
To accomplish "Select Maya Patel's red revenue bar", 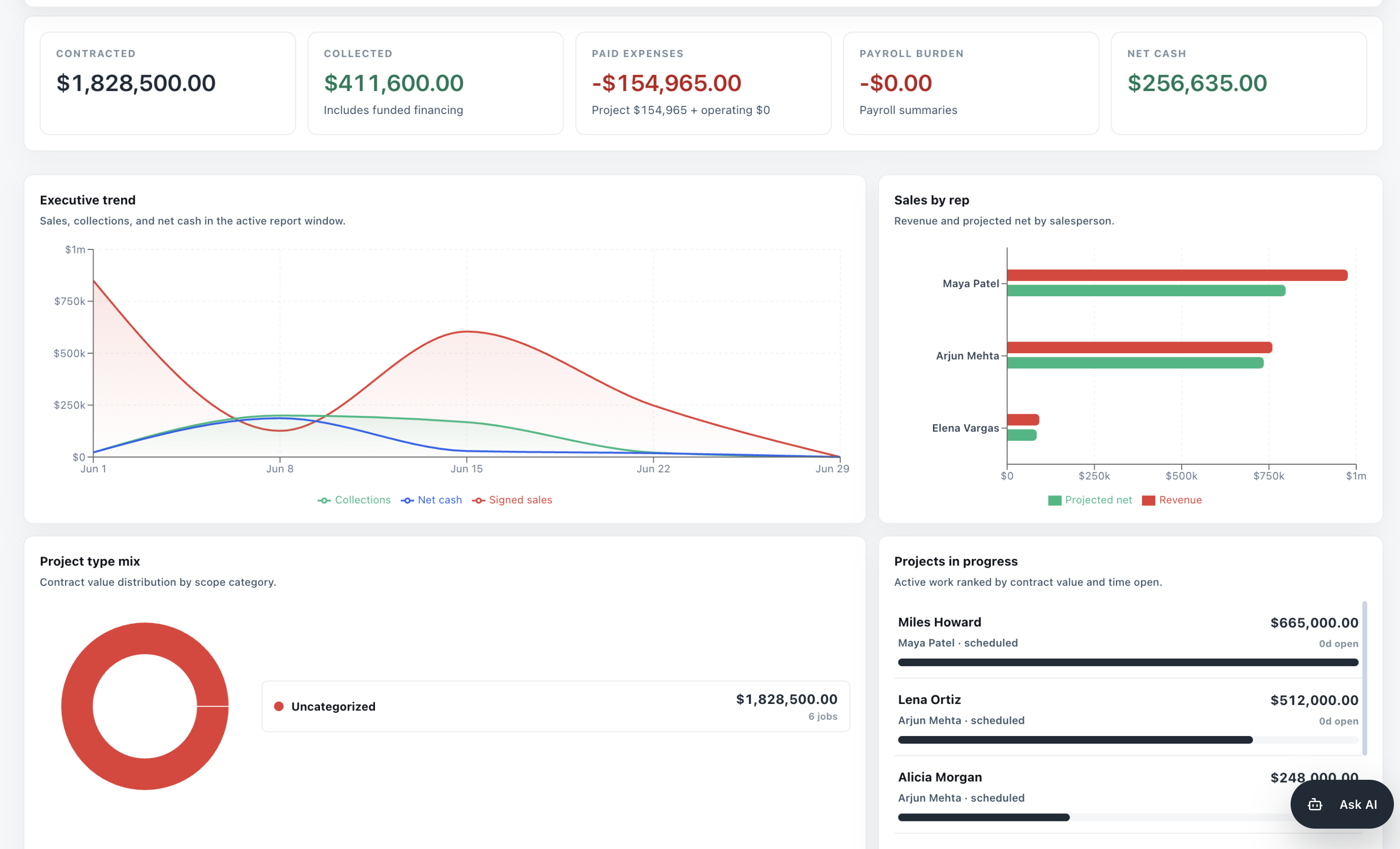I will pyautogui.click(x=1177, y=275).
